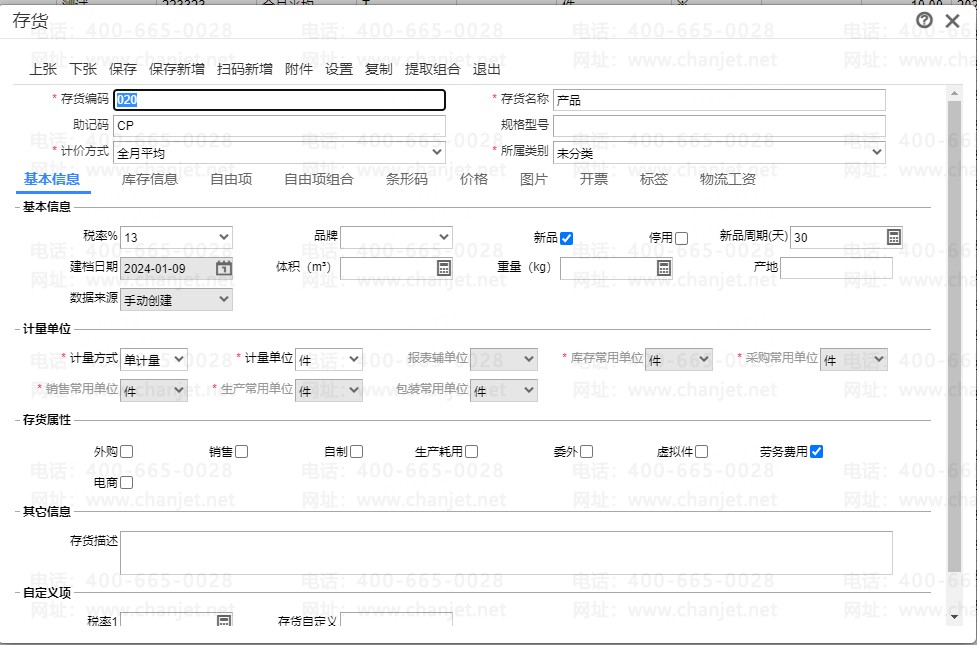The height and width of the screenshot is (645, 977).
Task: Open calculator for 重量 field
Action: coord(664,268)
